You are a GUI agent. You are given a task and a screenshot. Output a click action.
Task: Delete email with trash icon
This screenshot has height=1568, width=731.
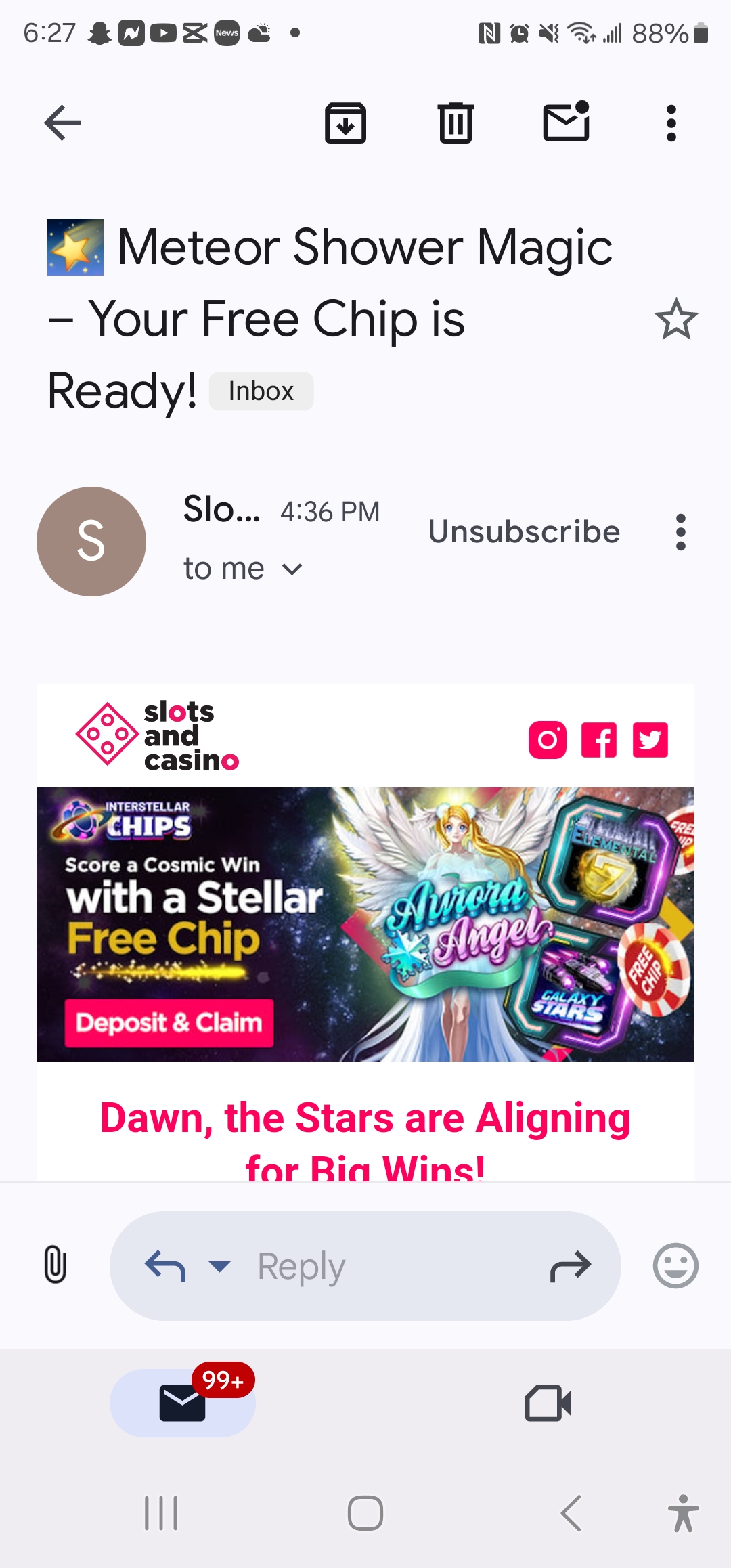pos(456,123)
